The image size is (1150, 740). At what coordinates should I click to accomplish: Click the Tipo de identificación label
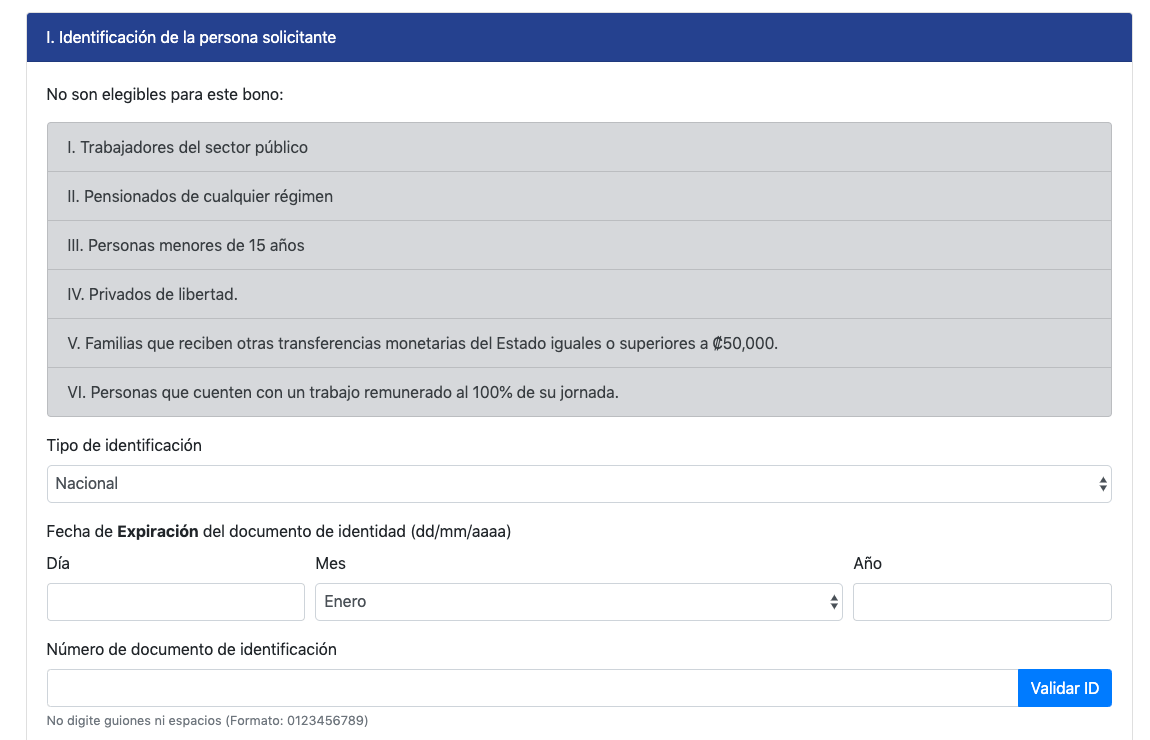[x=124, y=446]
